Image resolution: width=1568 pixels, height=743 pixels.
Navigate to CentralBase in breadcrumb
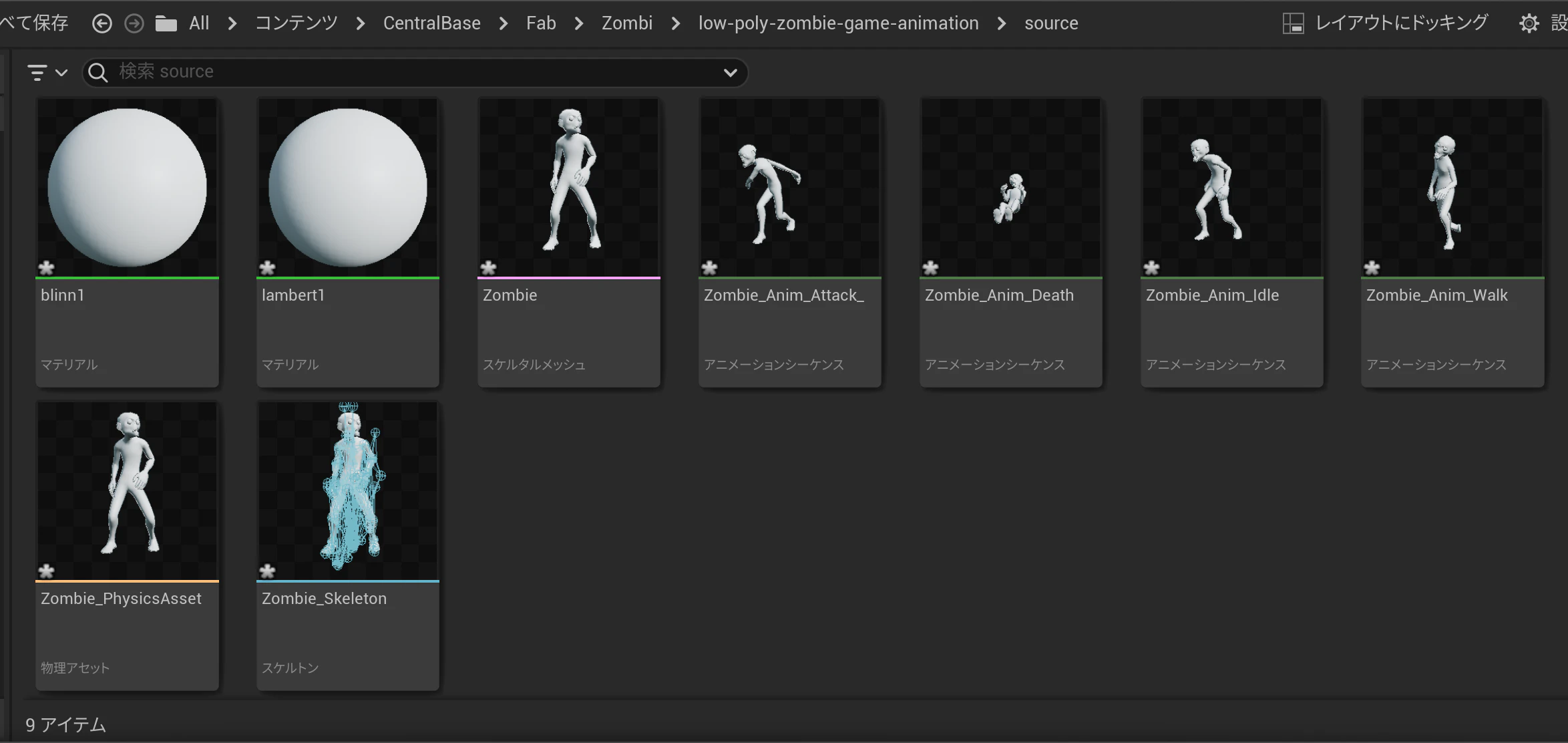pyautogui.click(x=432, y=23)
